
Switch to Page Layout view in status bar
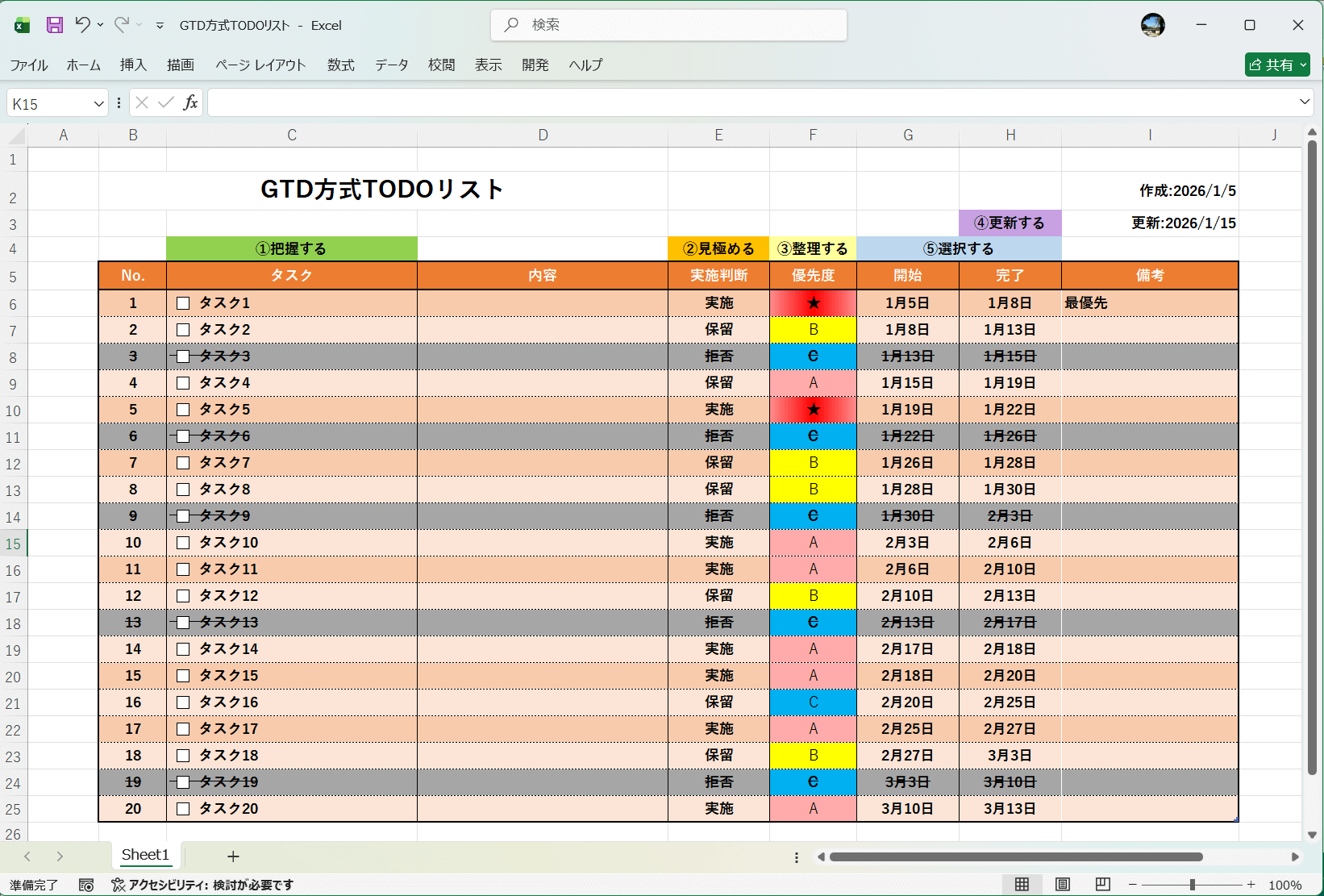point(1063,885)
